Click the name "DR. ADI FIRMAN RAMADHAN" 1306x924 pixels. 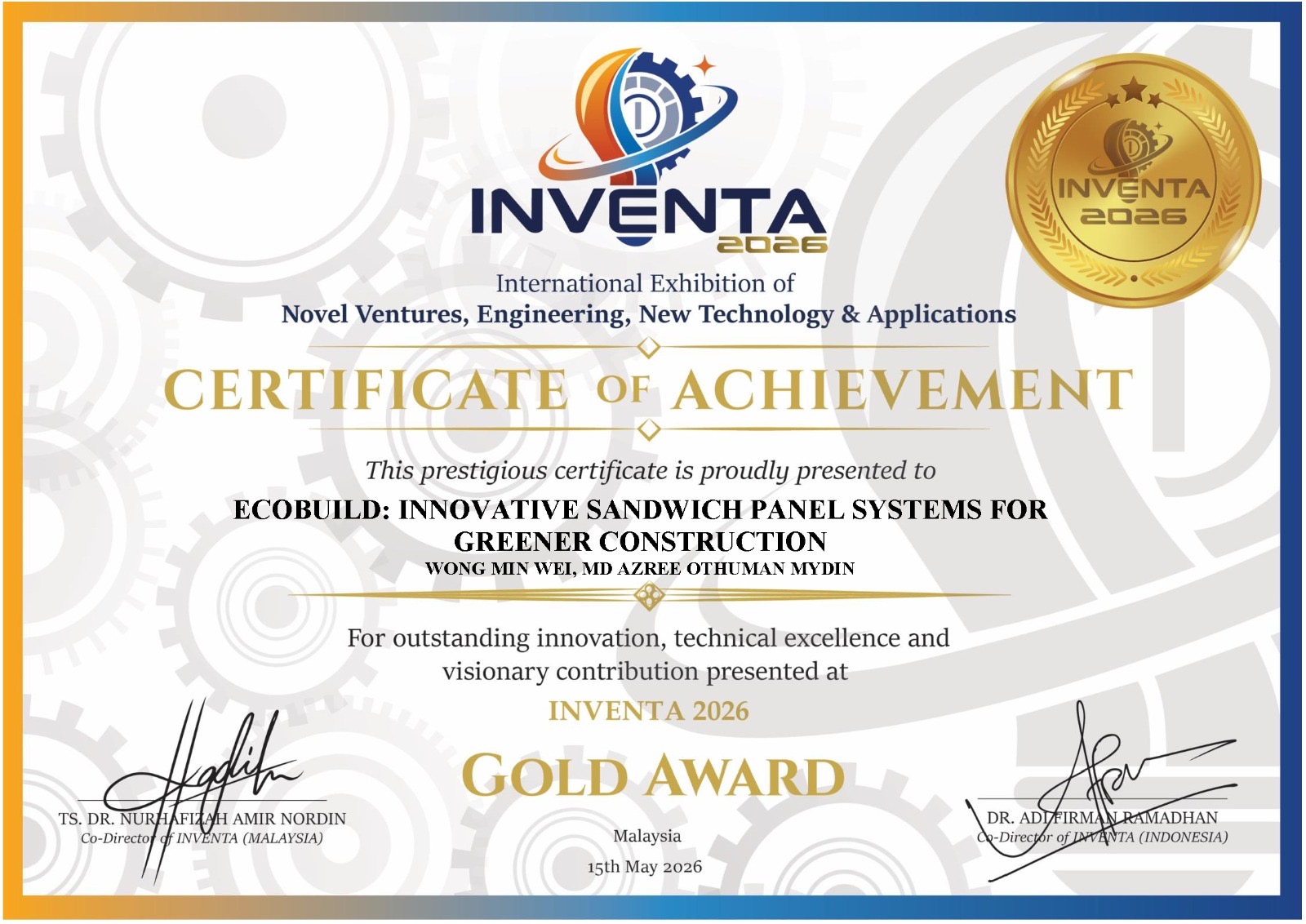[x=1102, y=818]
